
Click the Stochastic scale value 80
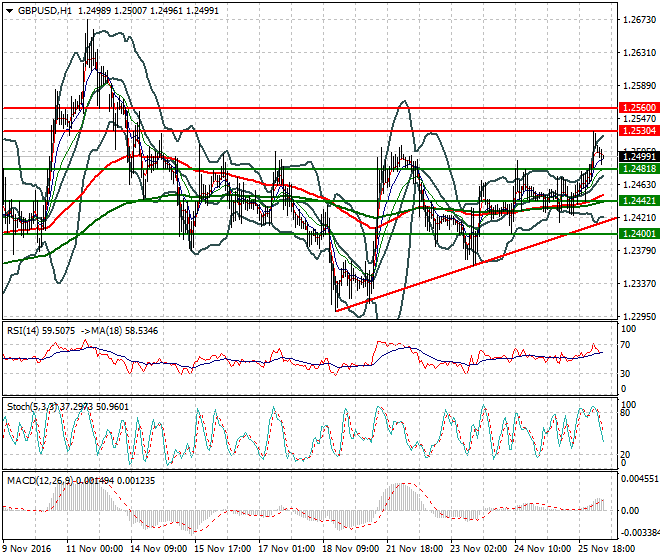pos(625,413)
